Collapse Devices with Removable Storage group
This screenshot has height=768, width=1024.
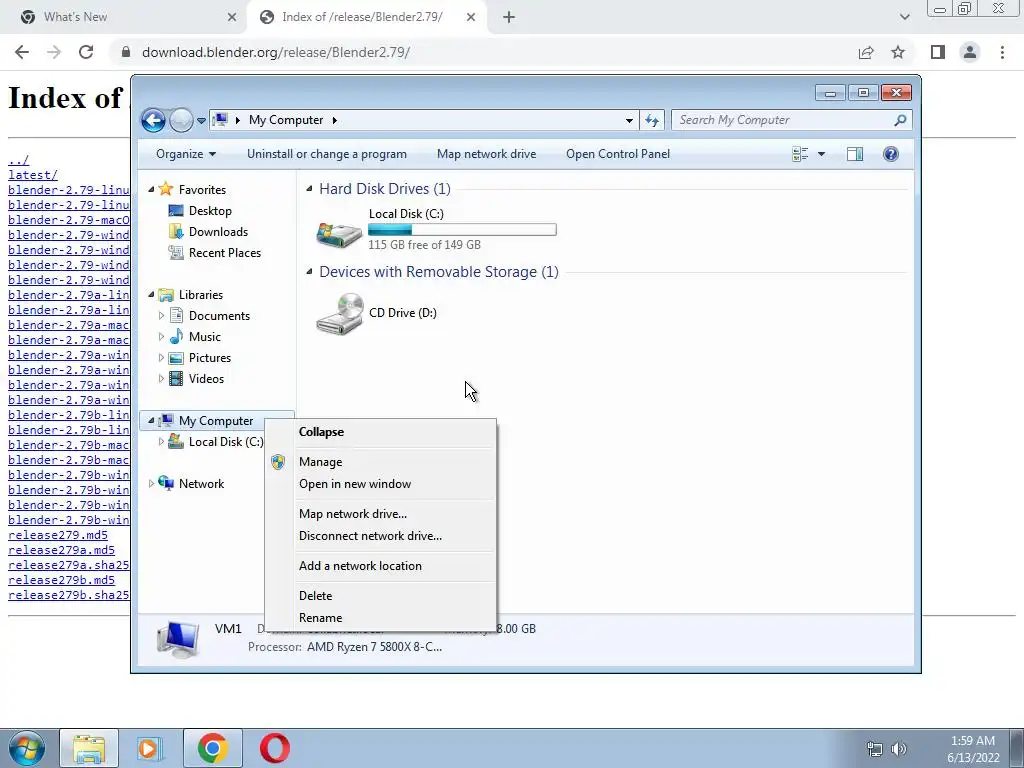click(x=310, y=272)
